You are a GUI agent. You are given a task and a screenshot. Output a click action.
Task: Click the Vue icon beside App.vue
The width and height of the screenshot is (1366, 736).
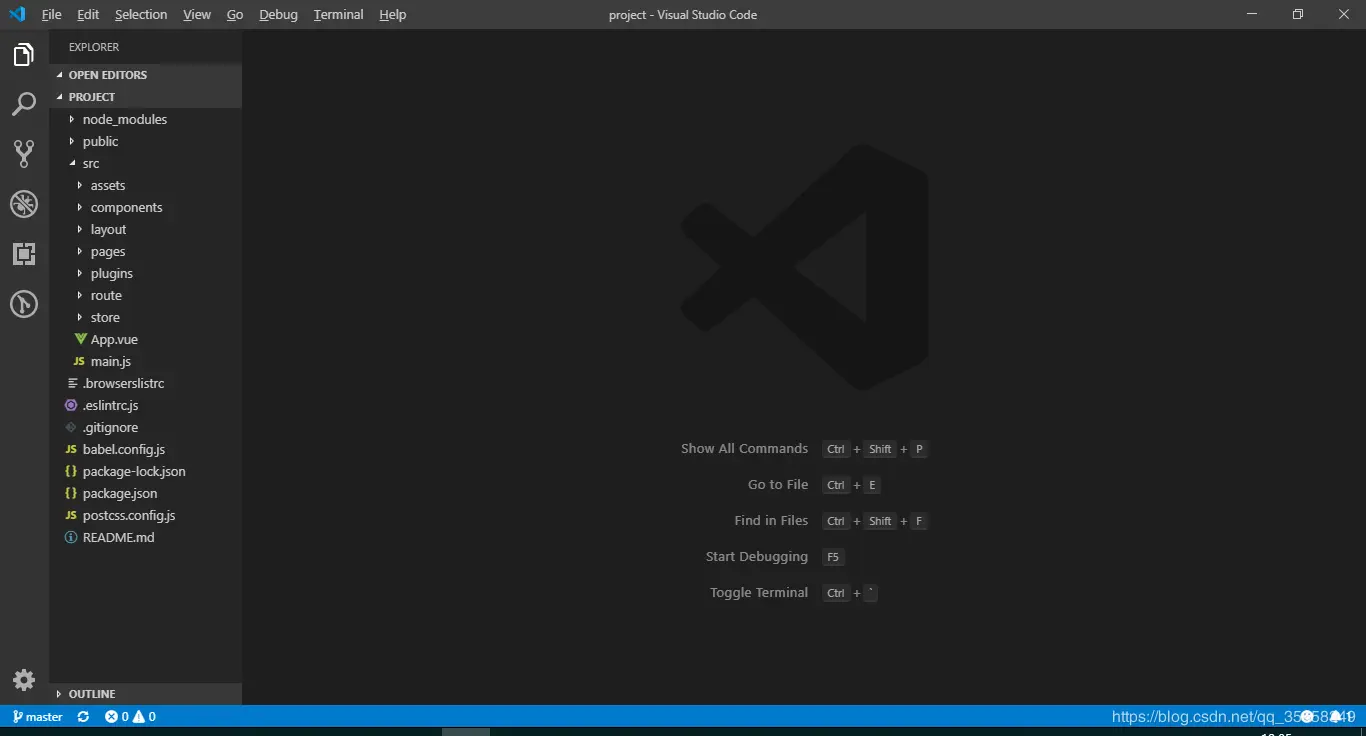point(81,339)
